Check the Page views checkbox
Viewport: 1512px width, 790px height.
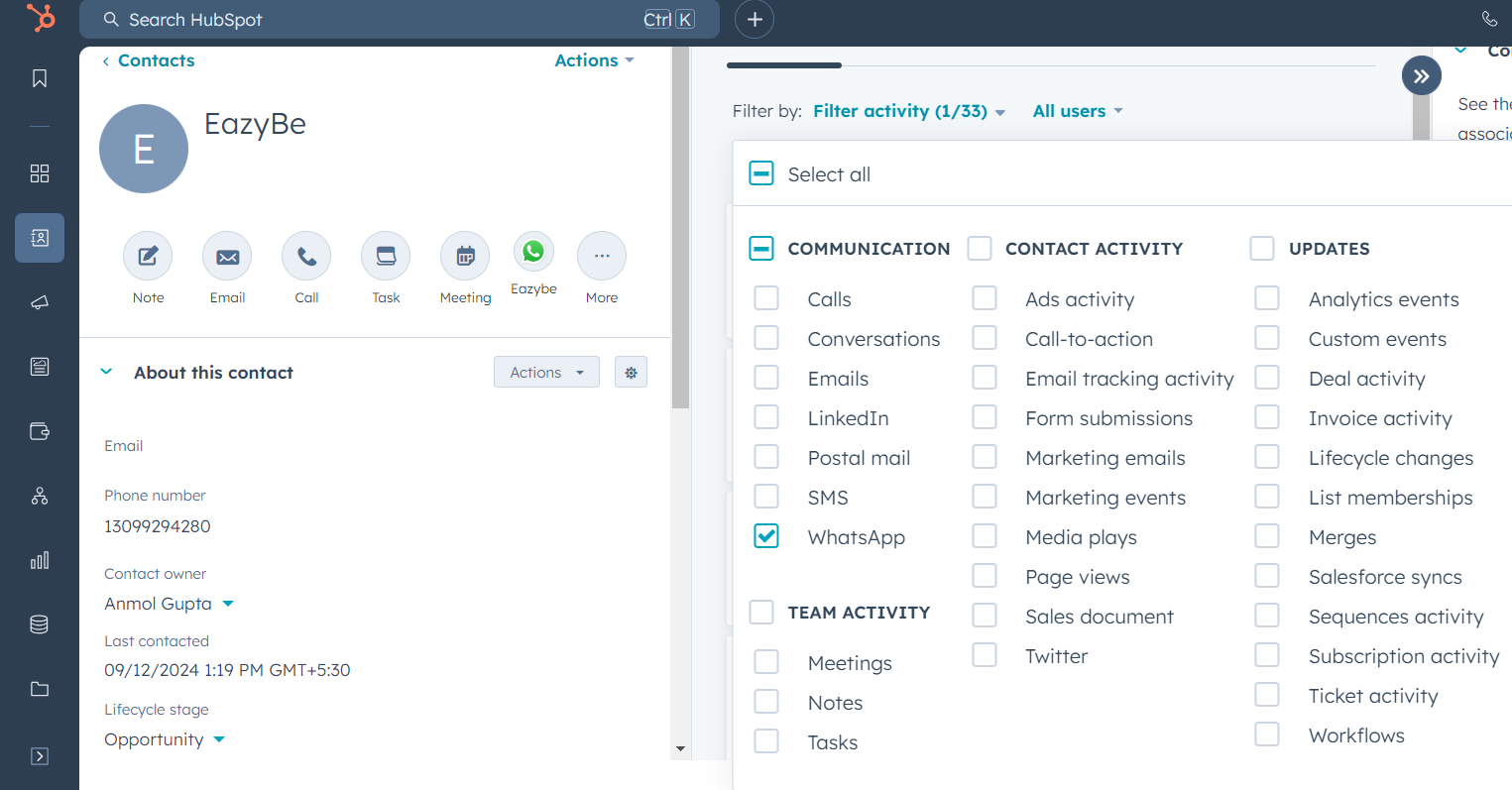click(985, 576)
